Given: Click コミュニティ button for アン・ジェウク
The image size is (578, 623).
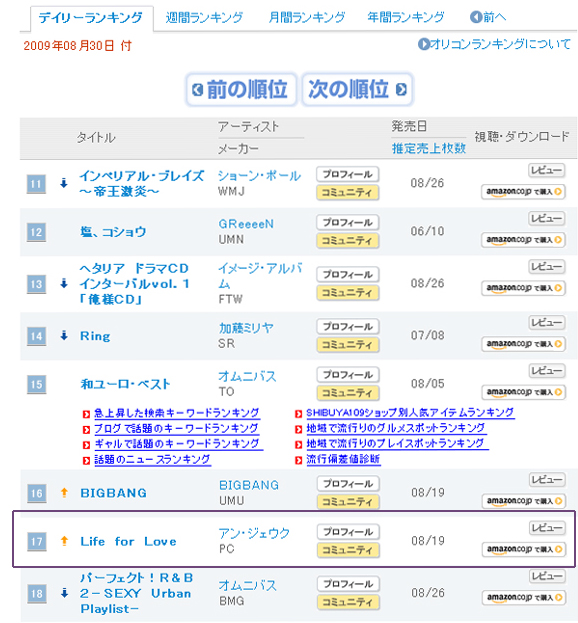Looking at the screenshot, I should (348, 550).
